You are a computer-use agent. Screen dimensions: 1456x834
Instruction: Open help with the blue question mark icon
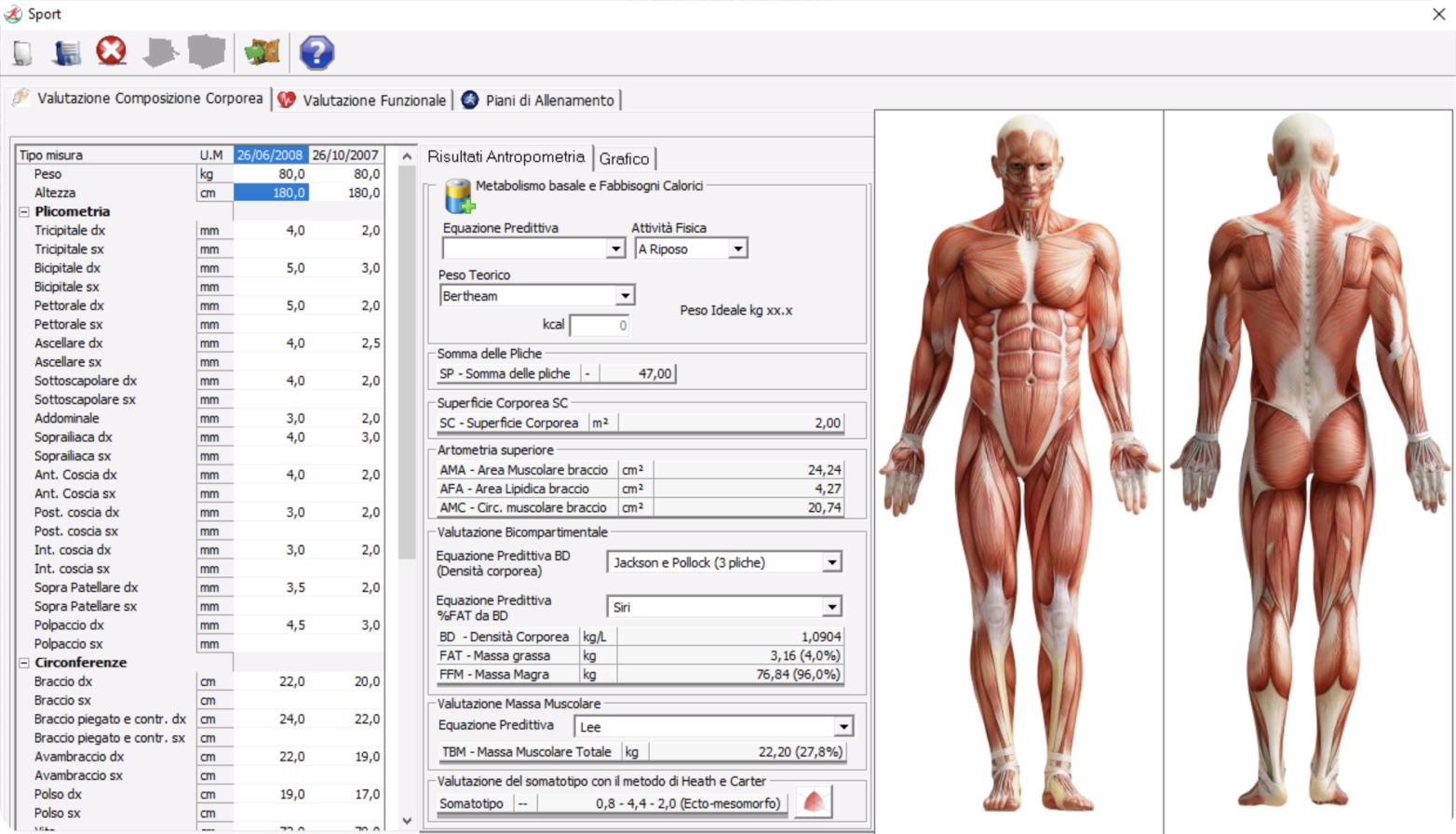coord(317,52)
